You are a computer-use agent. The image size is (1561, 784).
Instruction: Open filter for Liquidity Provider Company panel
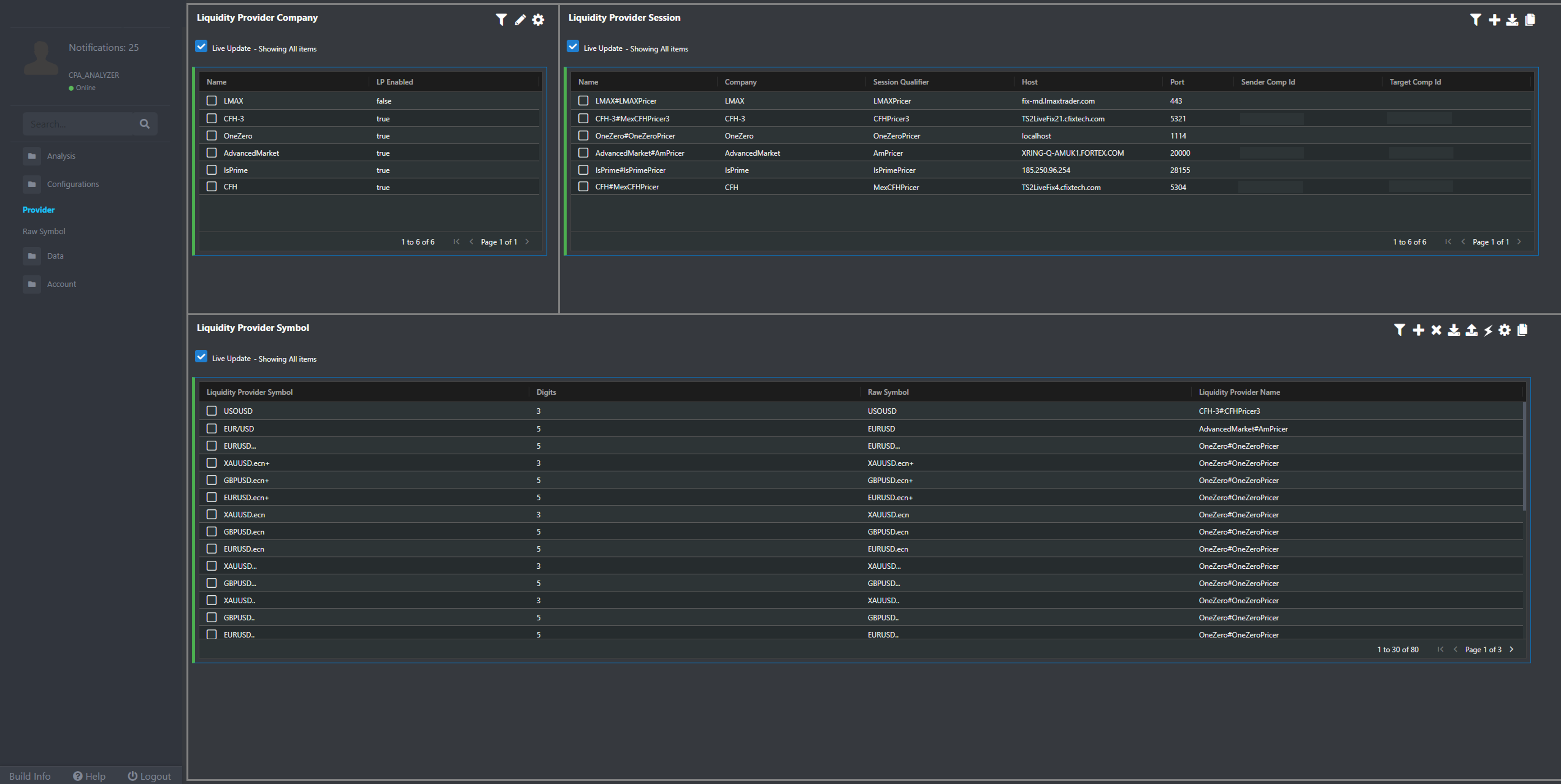(x=501, y=20)
